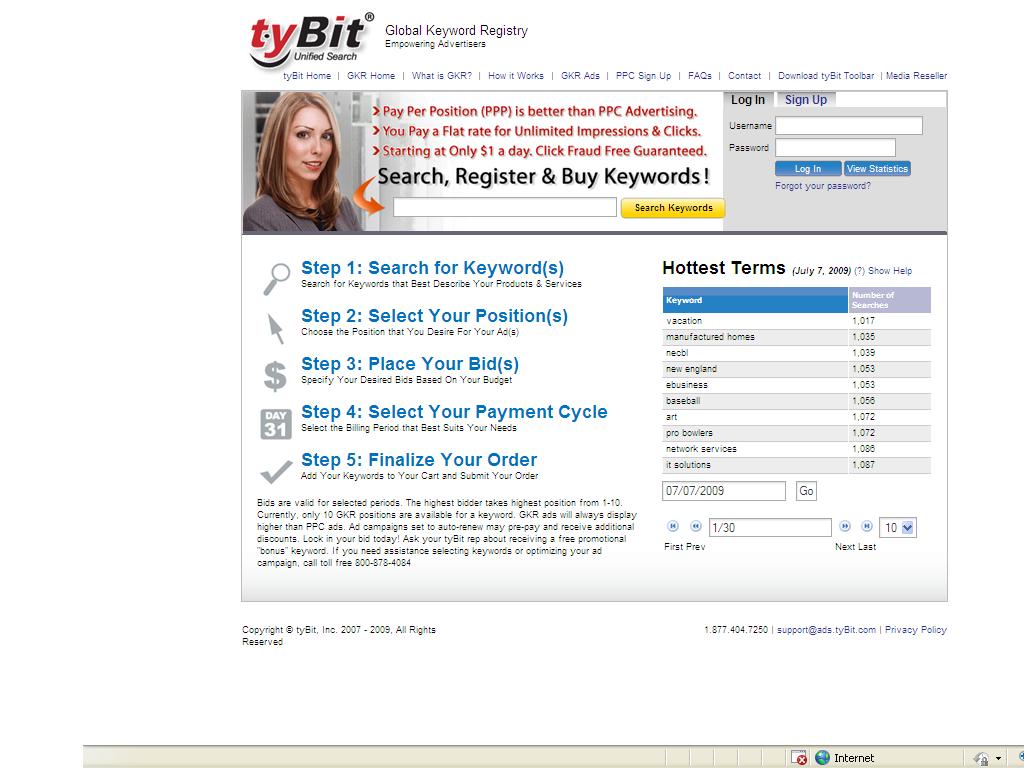Click the View Statistics button

[877, 168]
